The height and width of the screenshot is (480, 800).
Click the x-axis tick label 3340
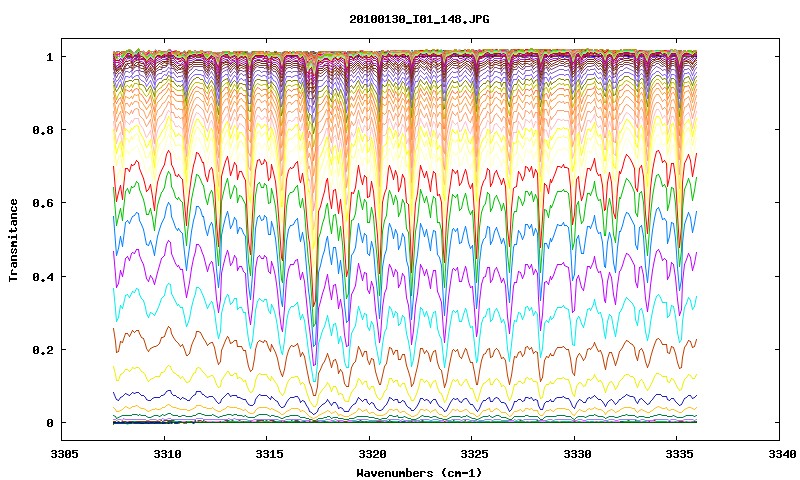click(x=781, y=454)
